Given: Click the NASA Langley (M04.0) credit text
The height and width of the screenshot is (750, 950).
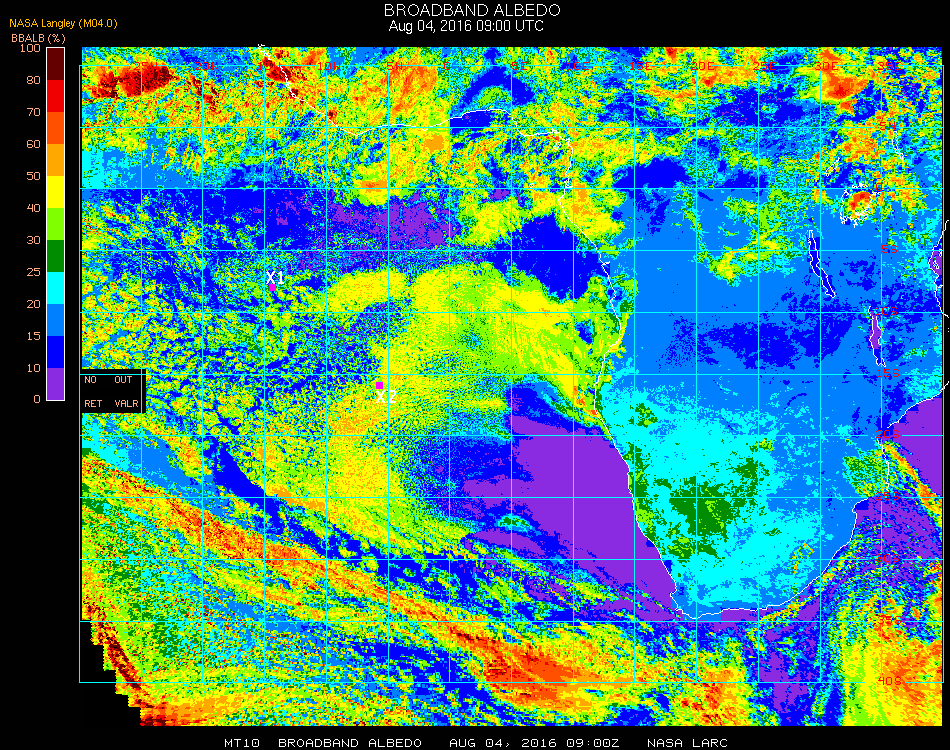Looking at the screenshot, I should [x=63, y=24].
